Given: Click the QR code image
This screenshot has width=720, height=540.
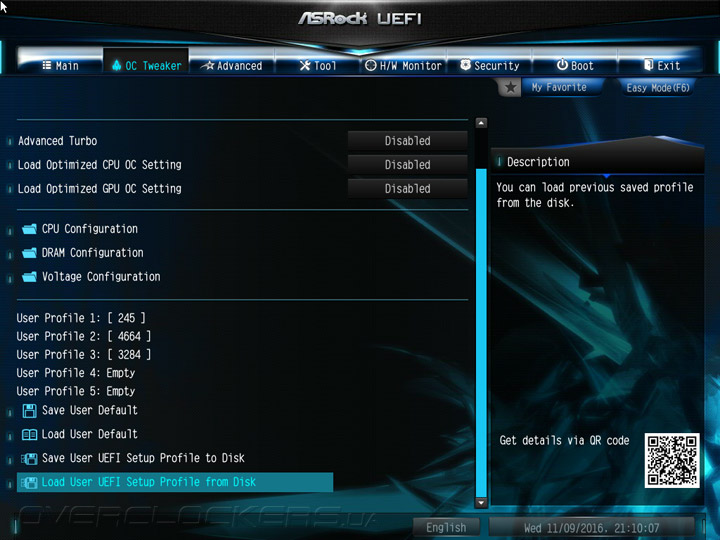Looking at the screenshot, I should tap(672, 460).
